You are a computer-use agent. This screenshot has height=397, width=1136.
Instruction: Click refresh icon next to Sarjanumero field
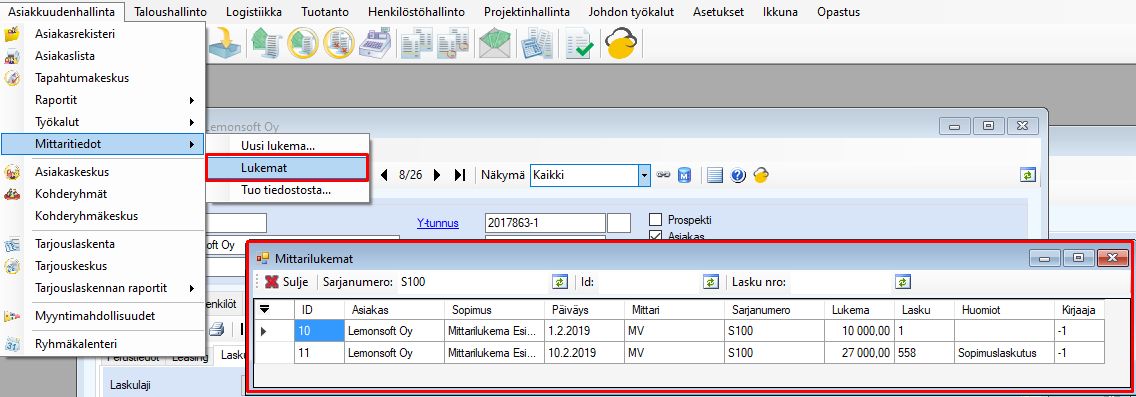559,282
